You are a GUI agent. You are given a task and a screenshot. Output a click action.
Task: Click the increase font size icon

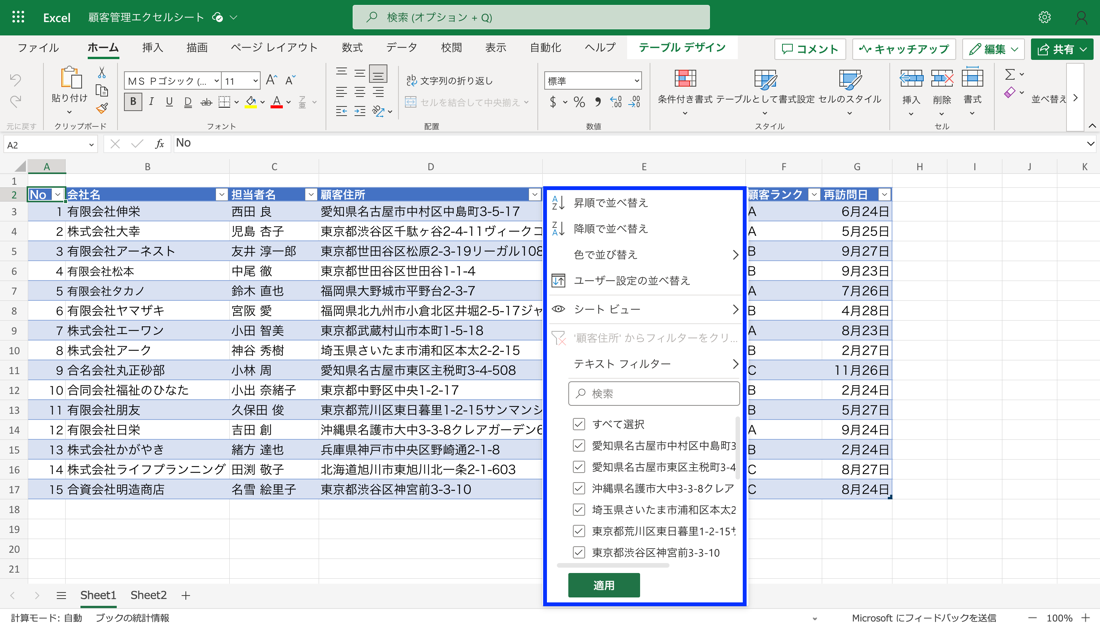click(271, 81)
